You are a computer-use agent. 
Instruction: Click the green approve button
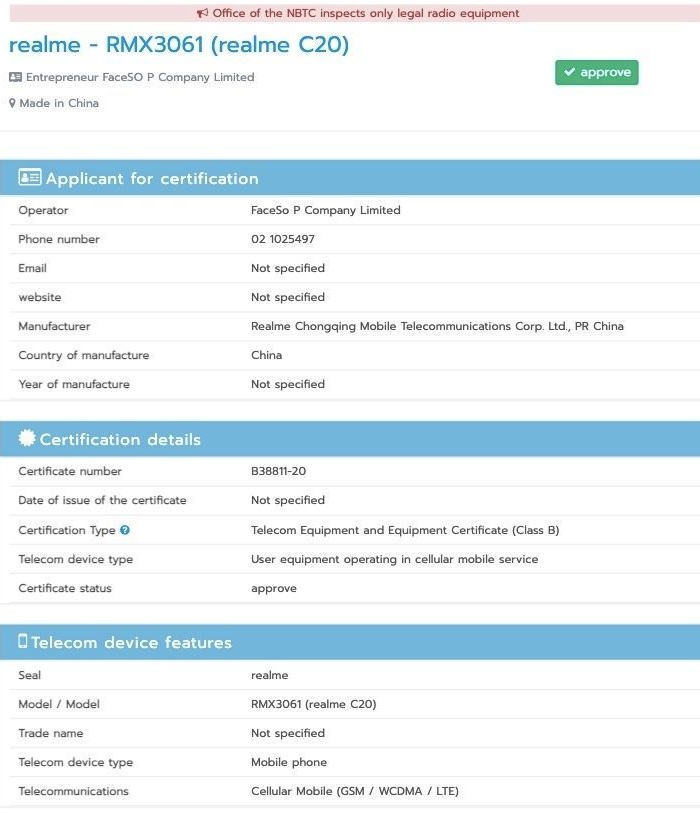[596, 72]
